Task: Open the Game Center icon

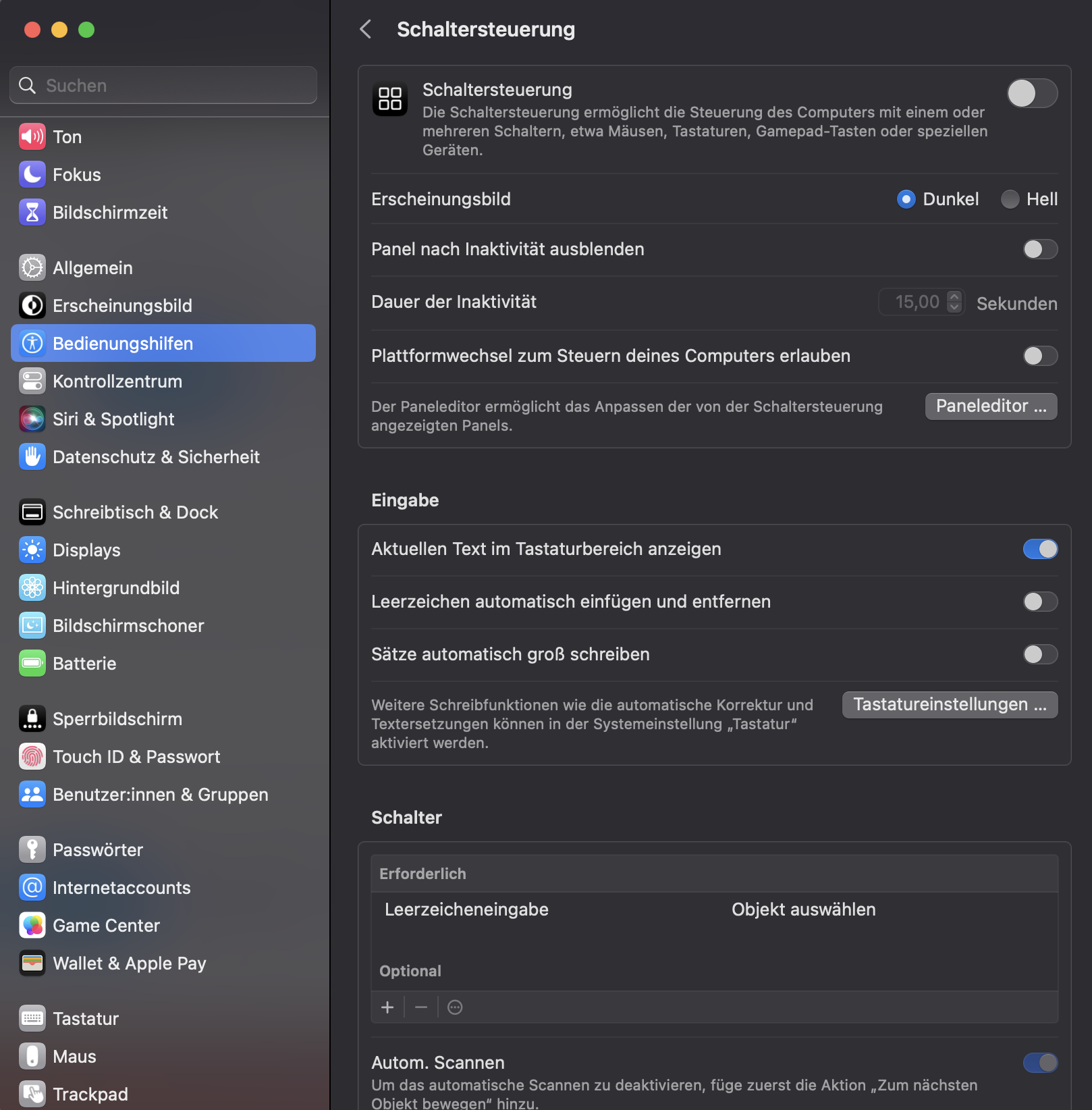Action: (x=32, y=926)
